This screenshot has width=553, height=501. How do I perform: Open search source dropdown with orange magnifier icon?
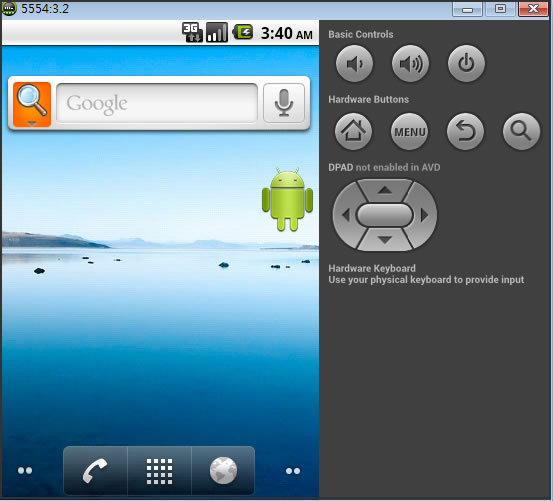point(32,104)
